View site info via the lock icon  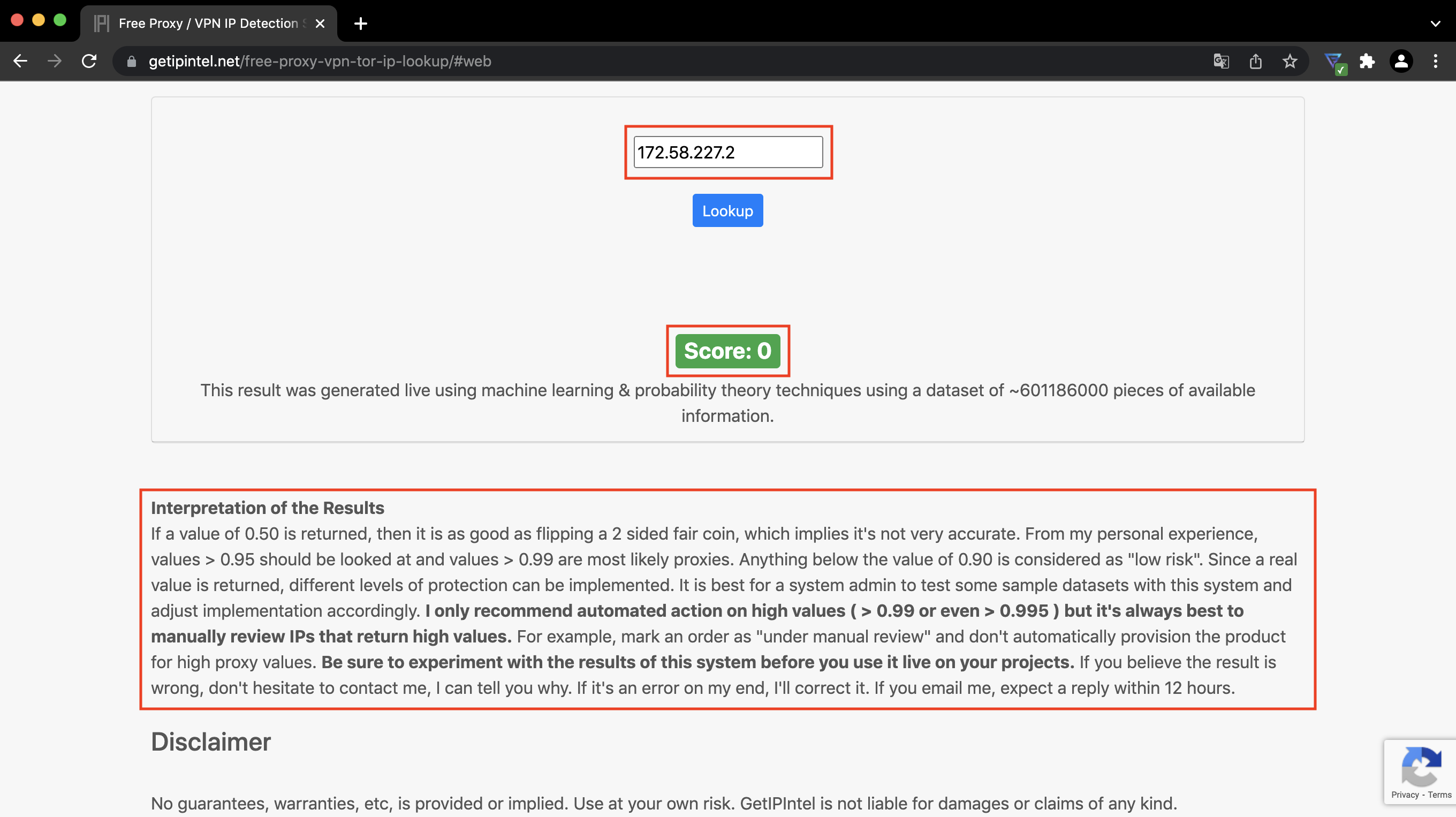point(132,61)
